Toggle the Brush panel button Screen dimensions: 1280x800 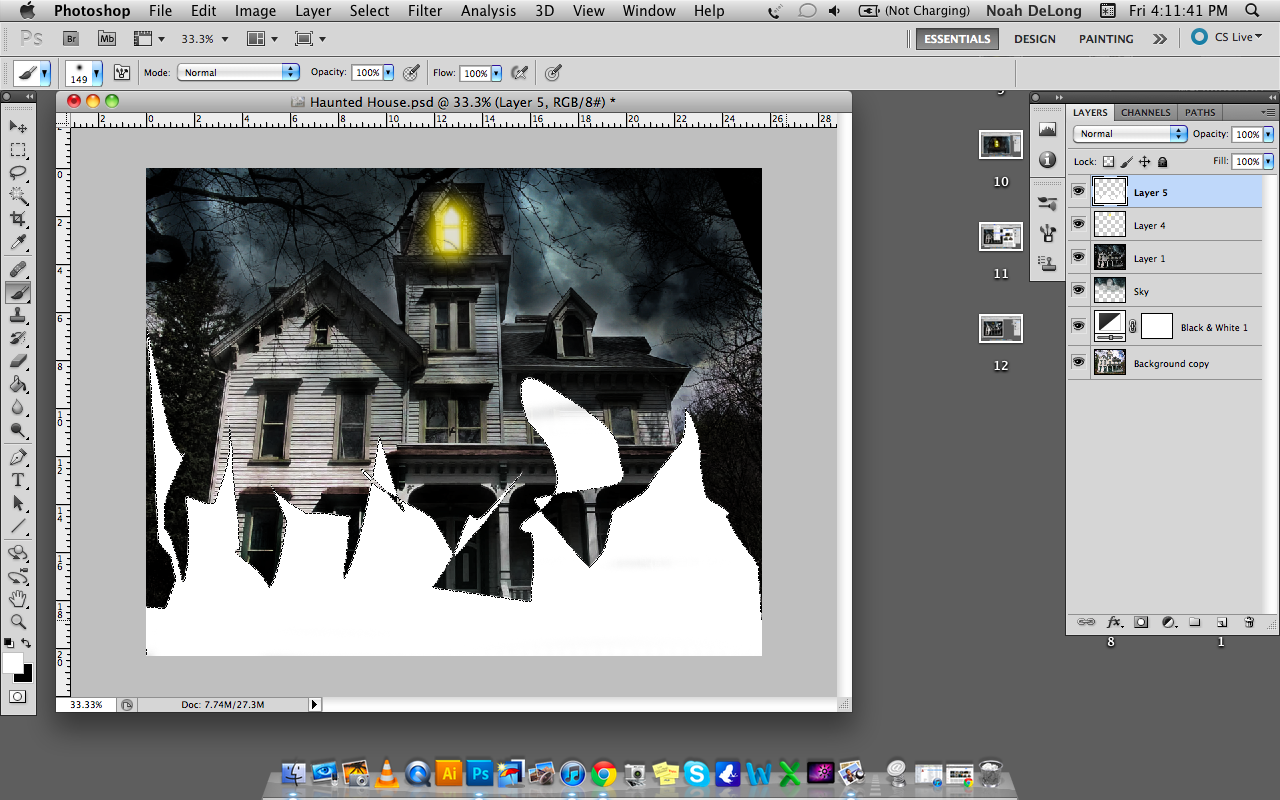point(123,73)
